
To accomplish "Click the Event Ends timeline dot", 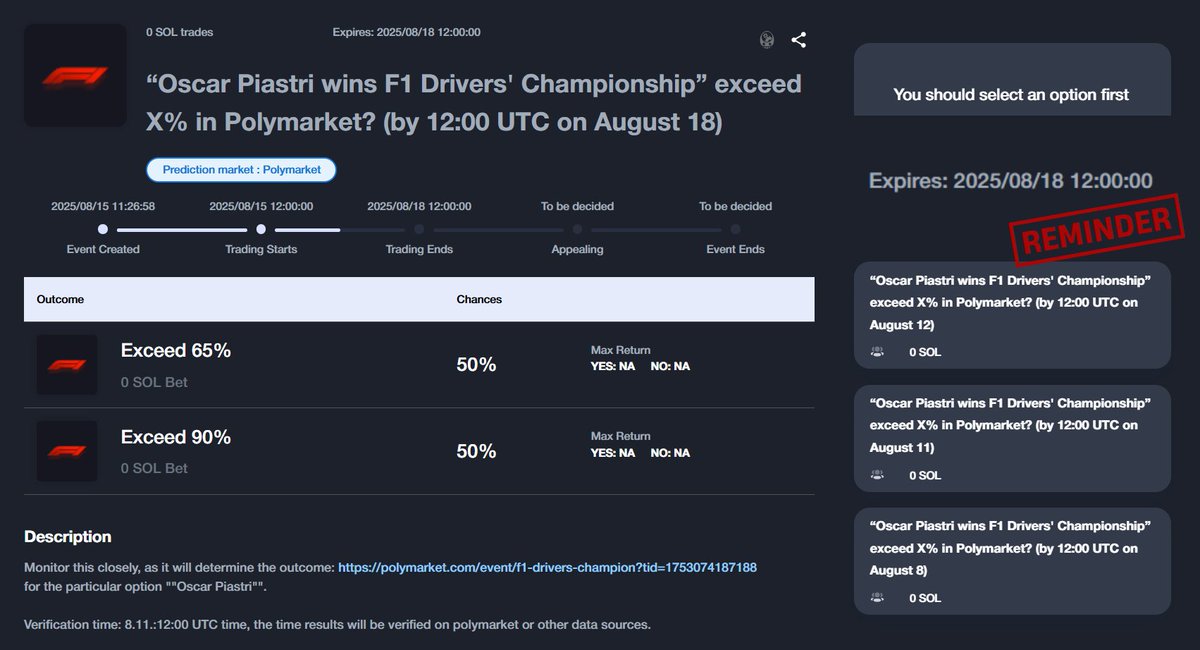I will [x=735, y=229].
